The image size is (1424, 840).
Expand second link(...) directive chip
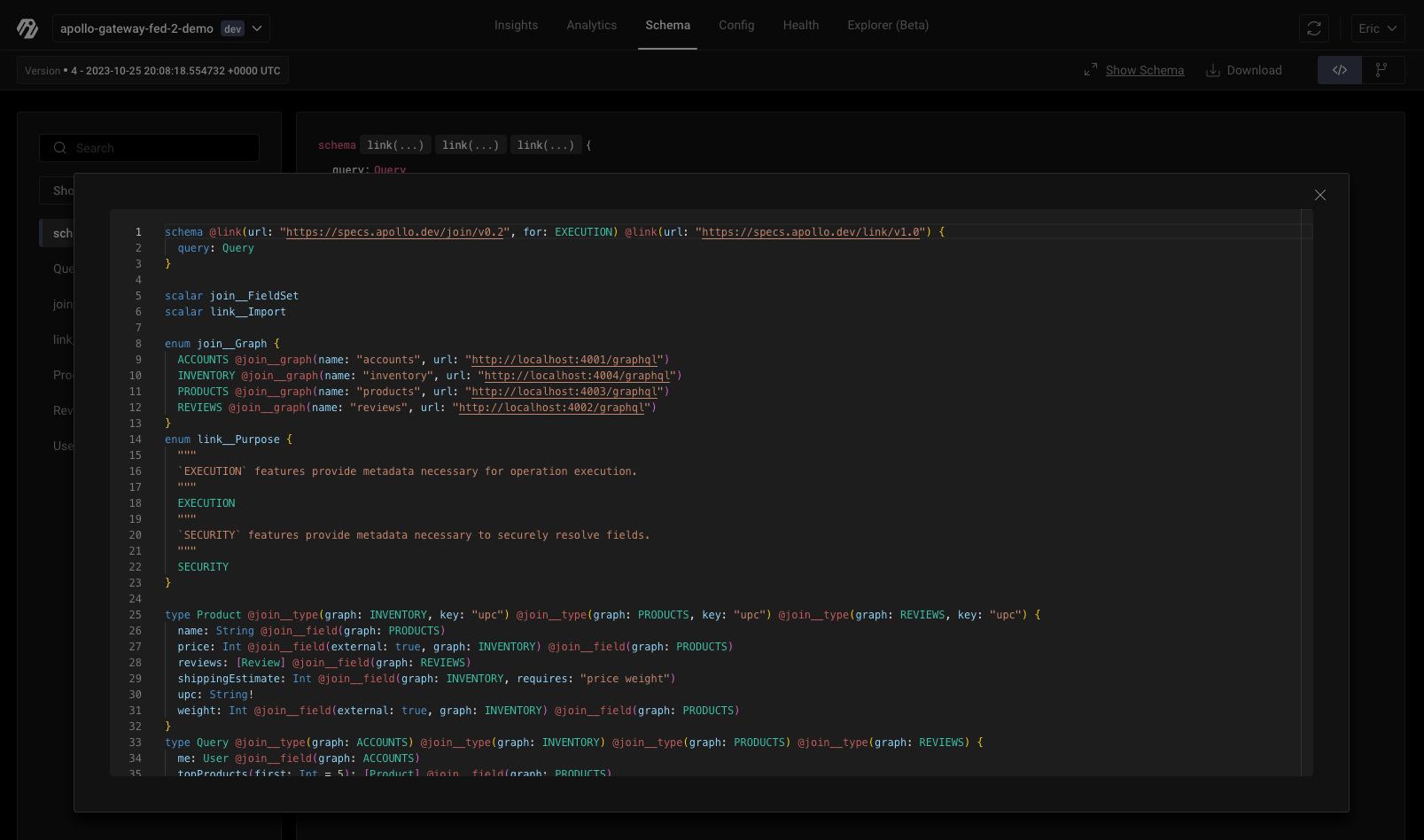click(x=471, y=145)
